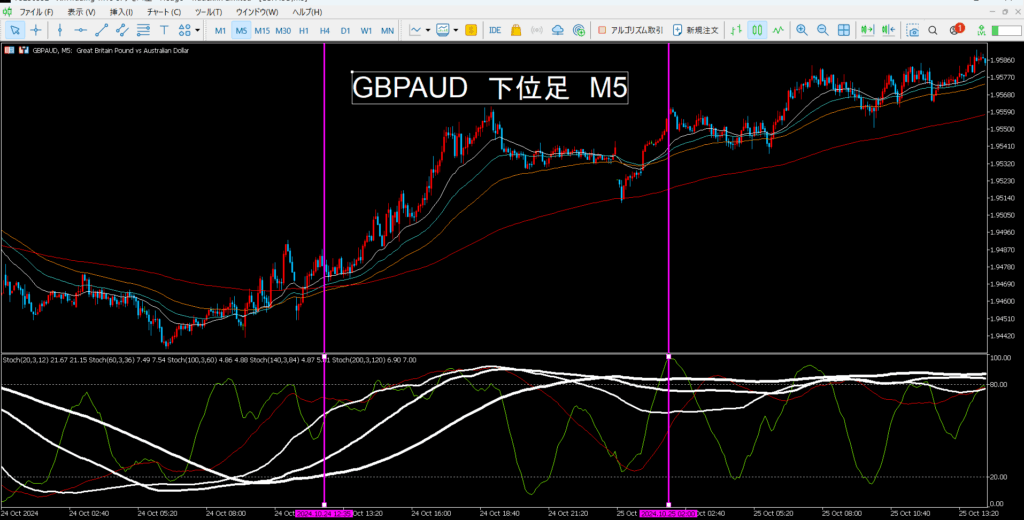Click the tile windows grid icon

coord(843,30)
